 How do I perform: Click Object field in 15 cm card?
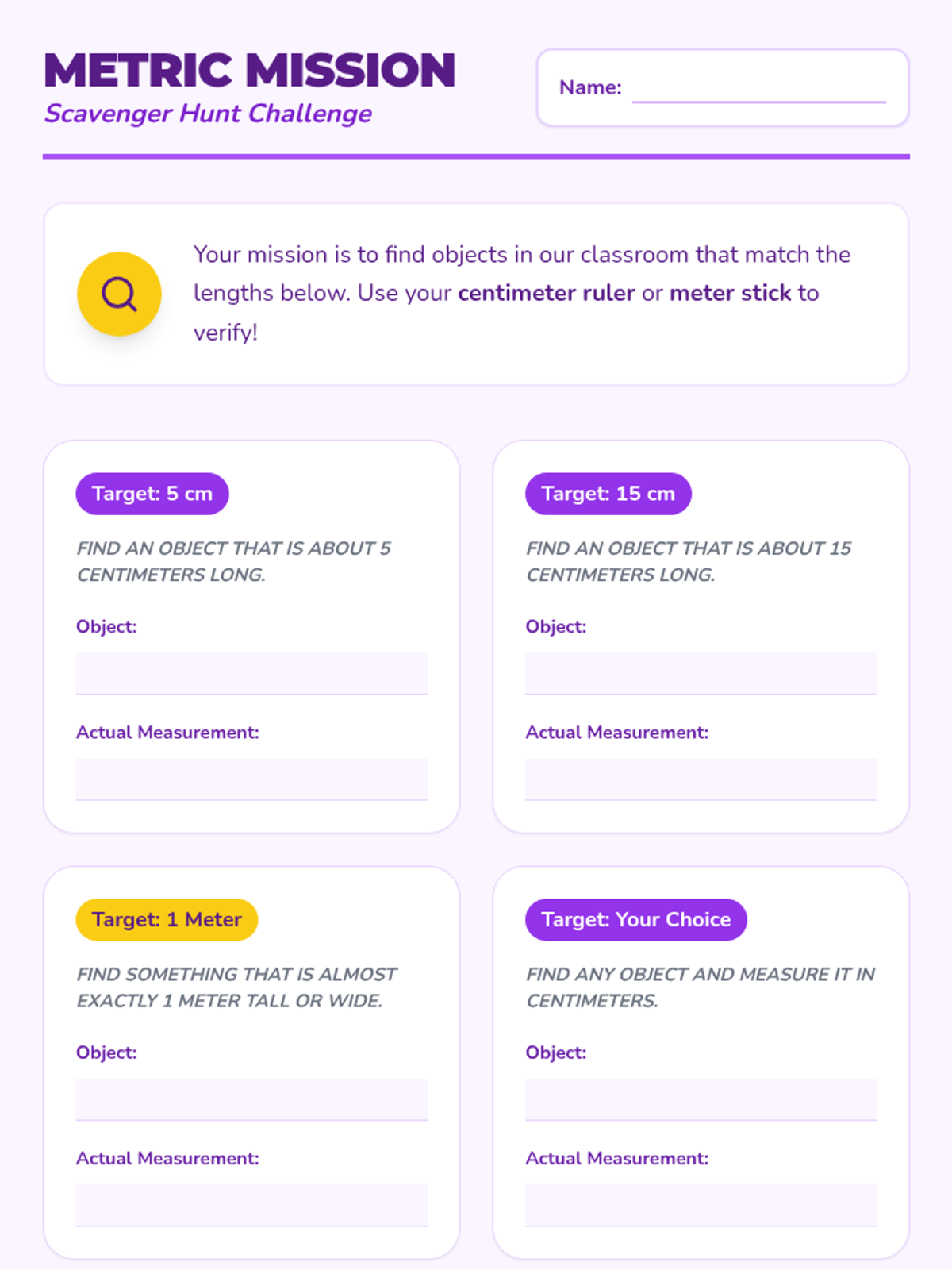[701, 673]
